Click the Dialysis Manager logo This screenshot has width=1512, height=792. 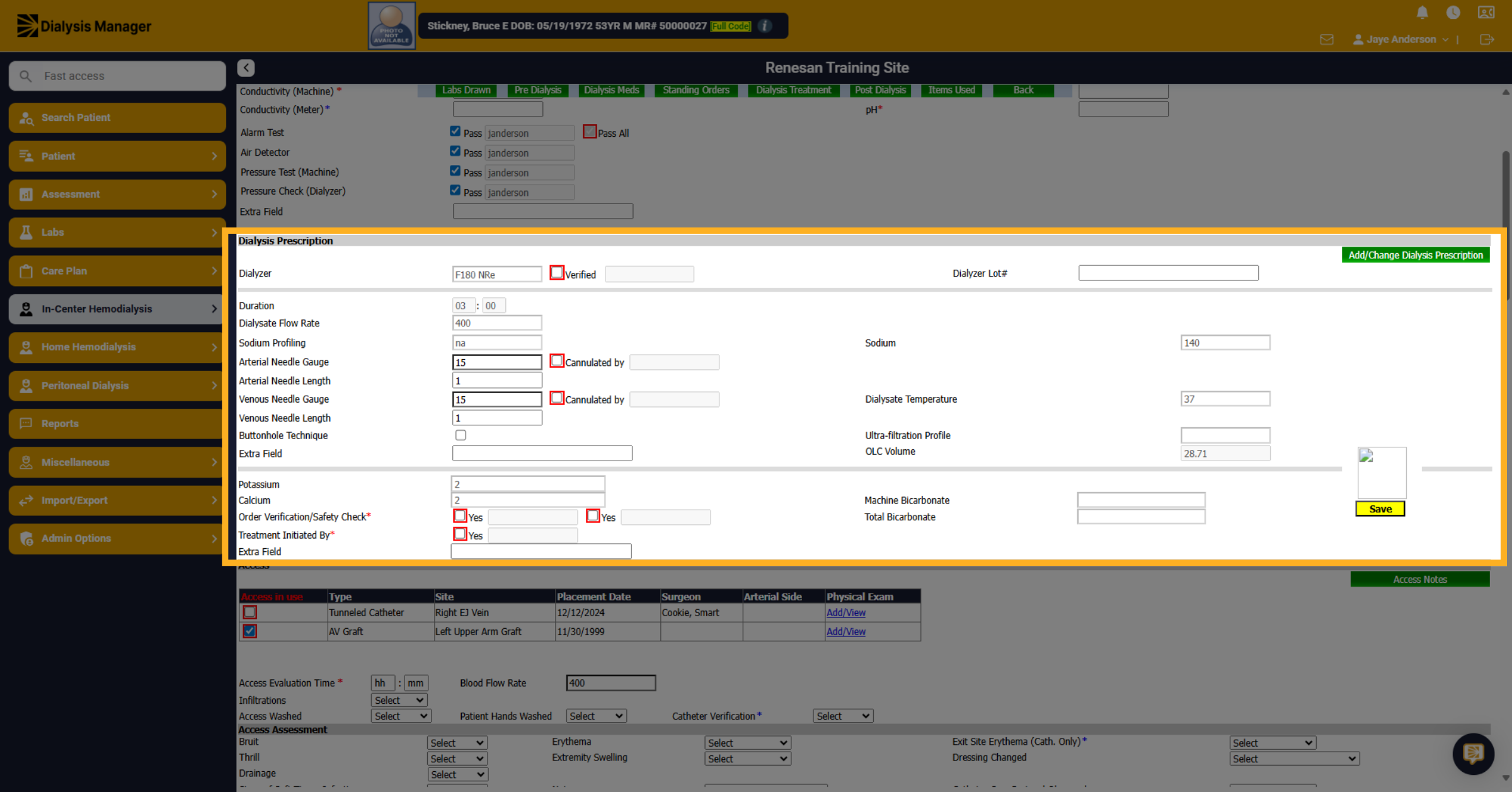pyautogui.click(x=84, y=26)
